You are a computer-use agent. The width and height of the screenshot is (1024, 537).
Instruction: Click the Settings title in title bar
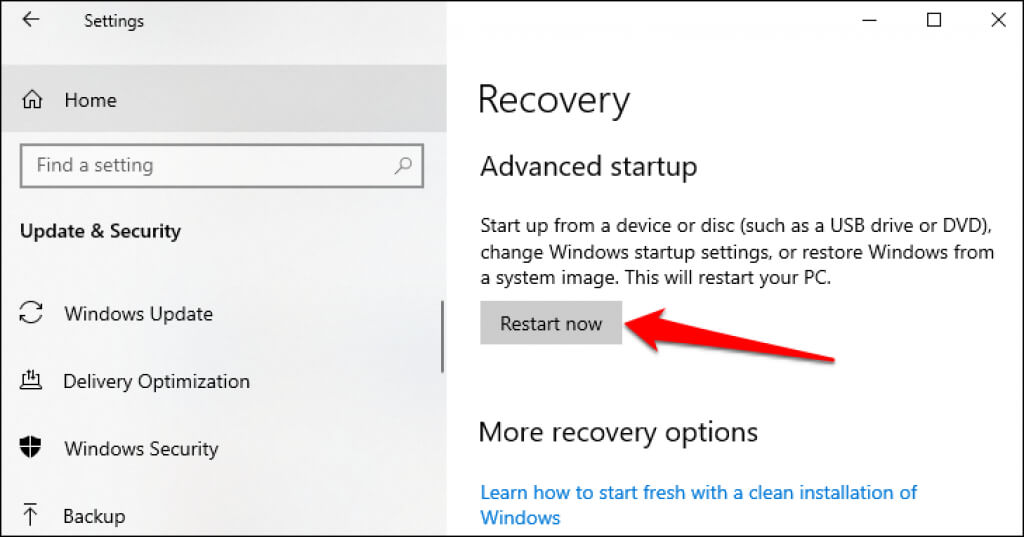click(x=114, y=20)
